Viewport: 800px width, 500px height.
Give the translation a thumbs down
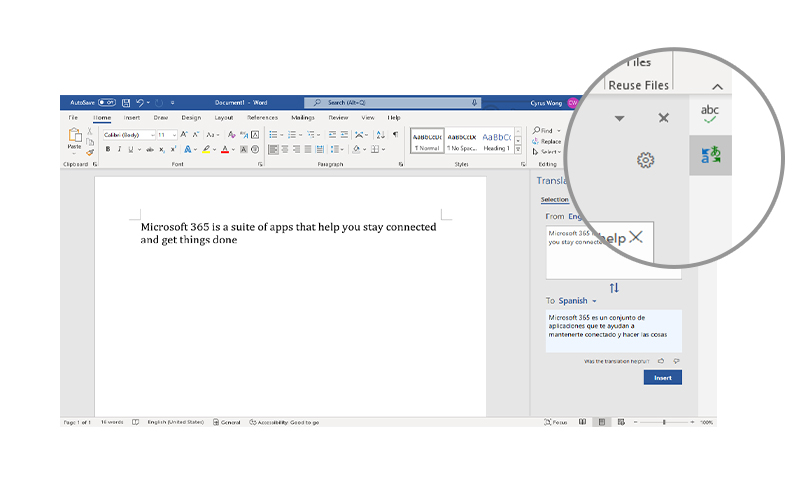pos(677,361)
